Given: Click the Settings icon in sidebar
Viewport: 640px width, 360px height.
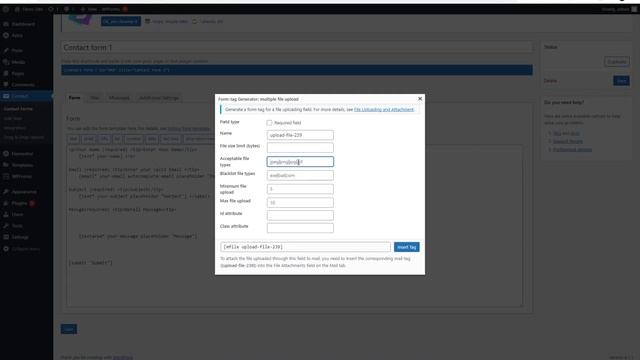Looking at the screenshot, I should (x=6, y=237).
